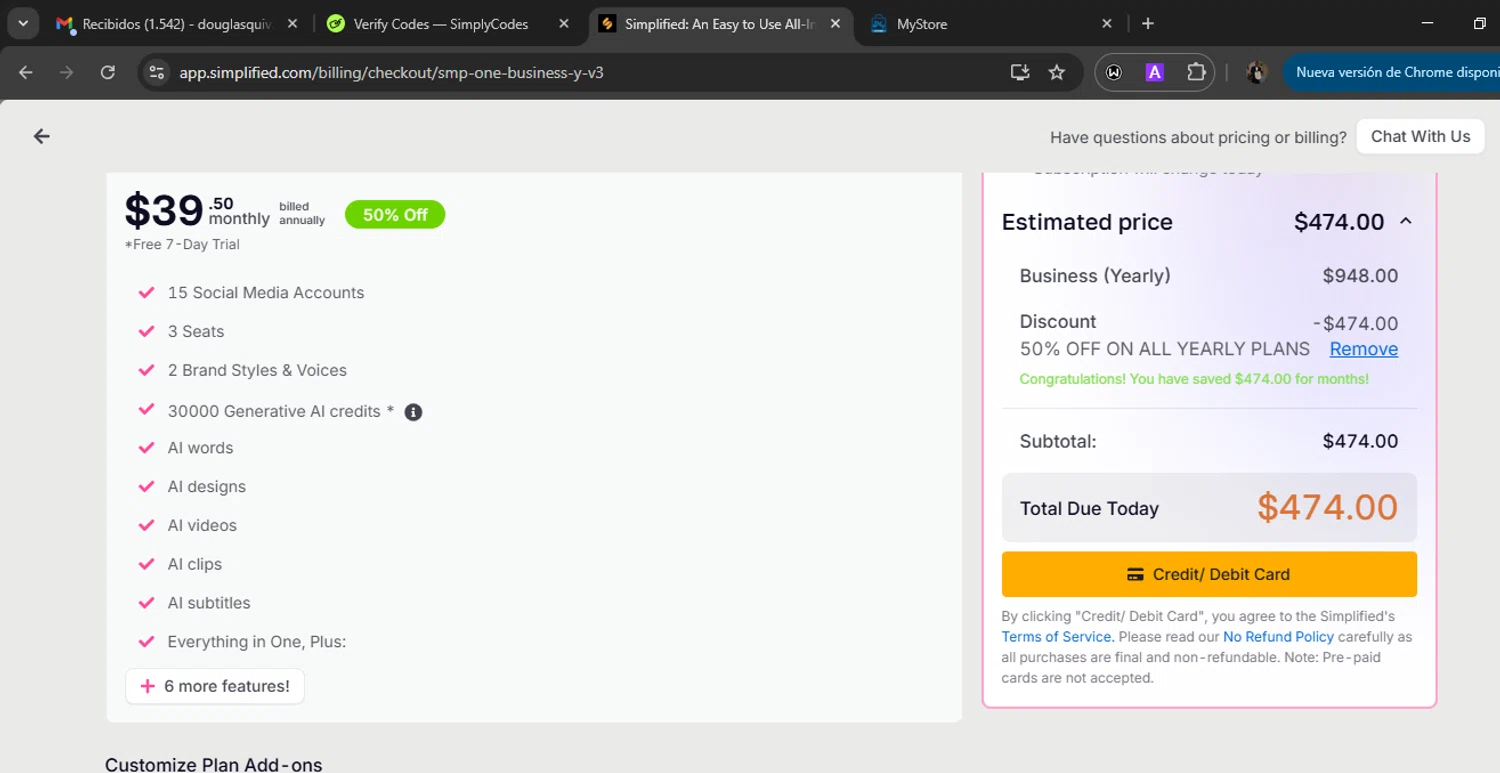Close the Gmail Recibidos tab
Viewport: 1500px width, 773px height.
[x=292, y=23]
